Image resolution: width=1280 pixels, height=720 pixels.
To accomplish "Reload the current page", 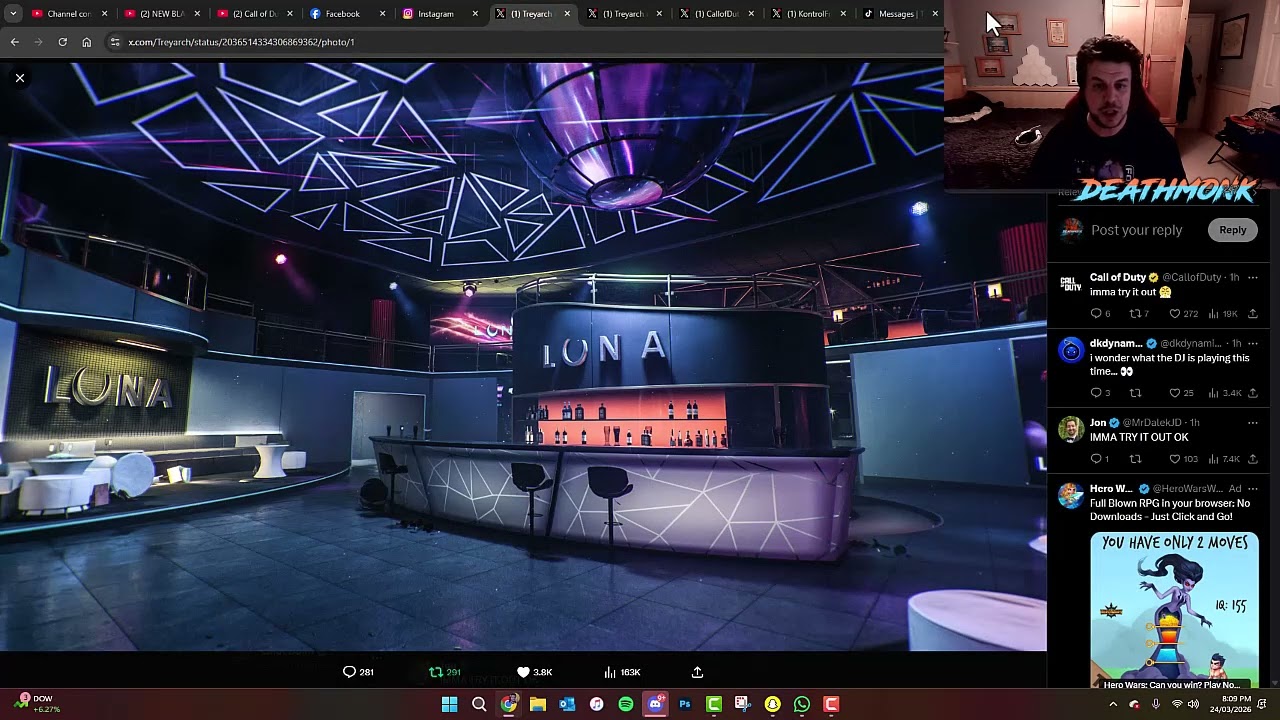I will 62,42.
